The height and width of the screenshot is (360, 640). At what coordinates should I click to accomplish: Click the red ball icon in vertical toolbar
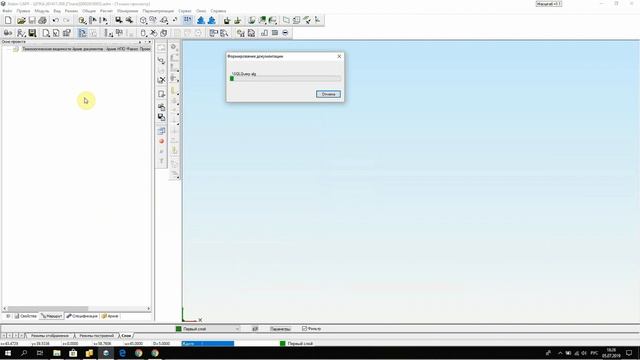click(x=161, y=141)
